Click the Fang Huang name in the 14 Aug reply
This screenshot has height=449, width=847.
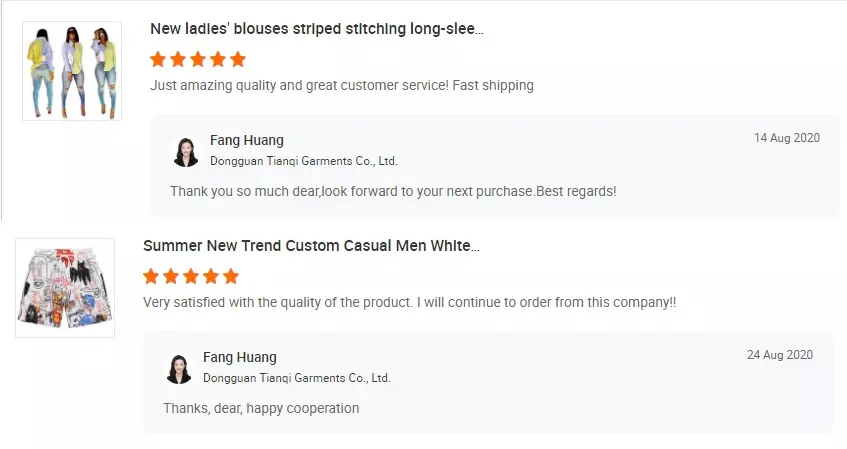[247, 140]
